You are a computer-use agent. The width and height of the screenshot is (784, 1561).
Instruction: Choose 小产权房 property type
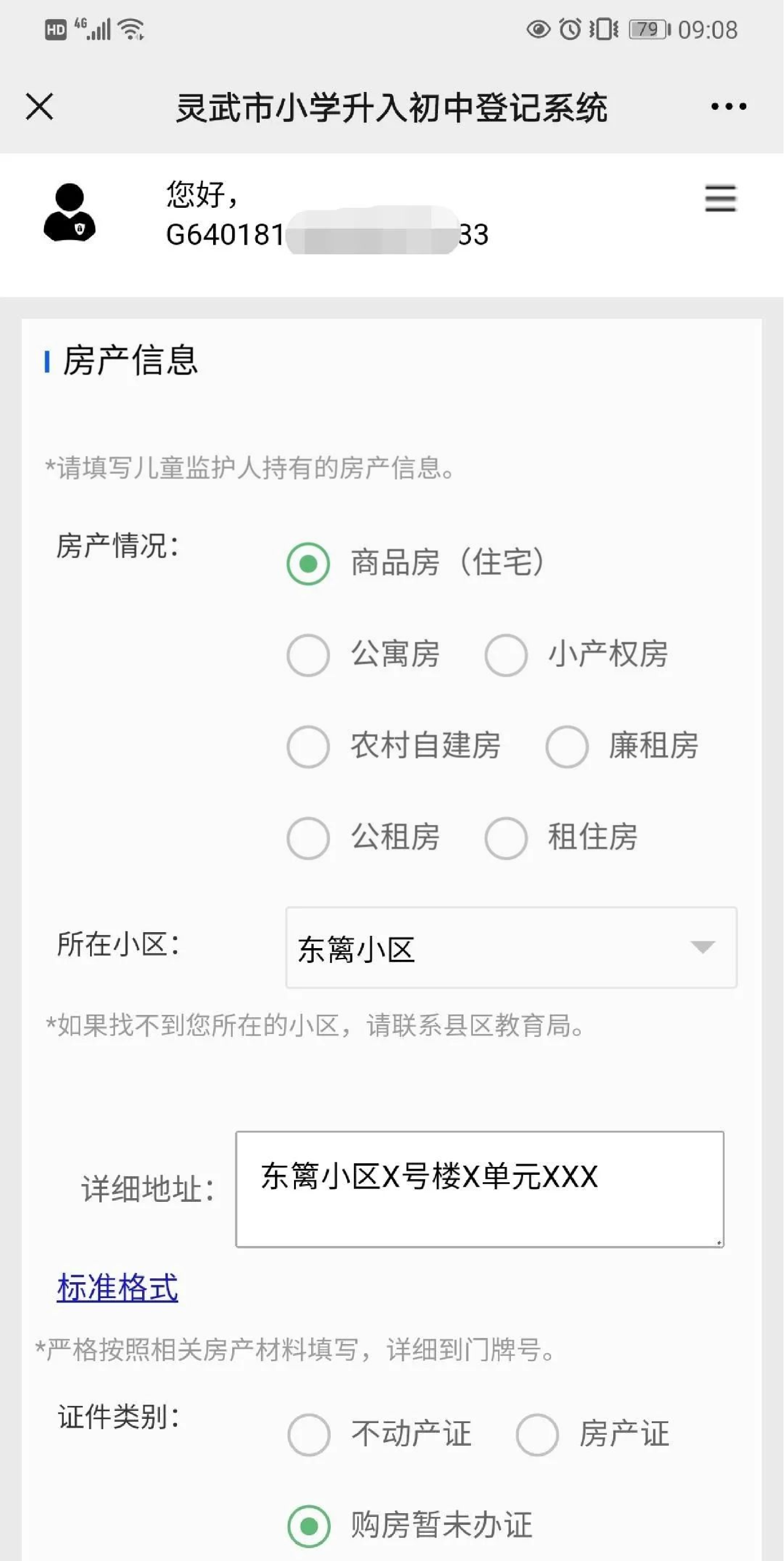coord(506,655)
